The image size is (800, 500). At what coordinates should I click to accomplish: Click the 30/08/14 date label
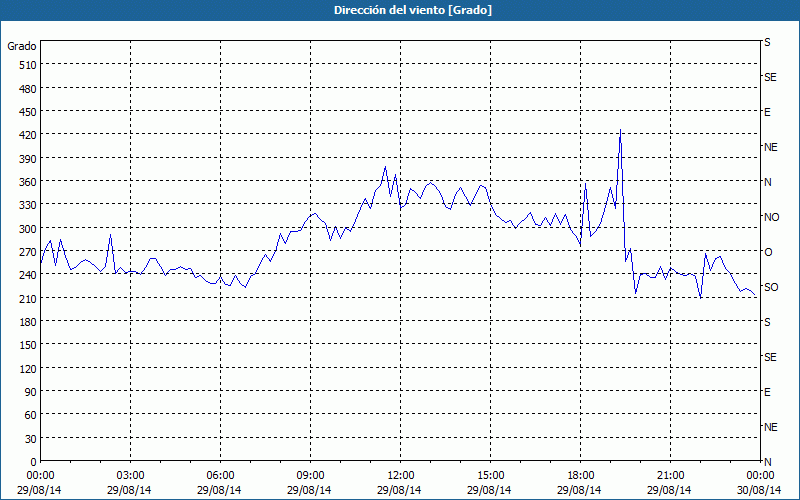[759, 490]
